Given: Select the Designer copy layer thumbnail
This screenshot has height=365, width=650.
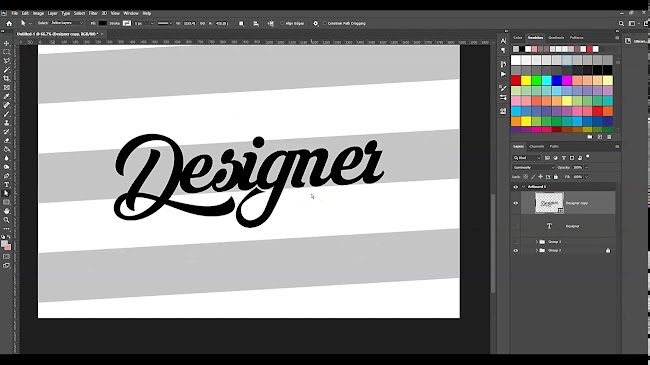Looking at the screenshot, I should [549, 203].
